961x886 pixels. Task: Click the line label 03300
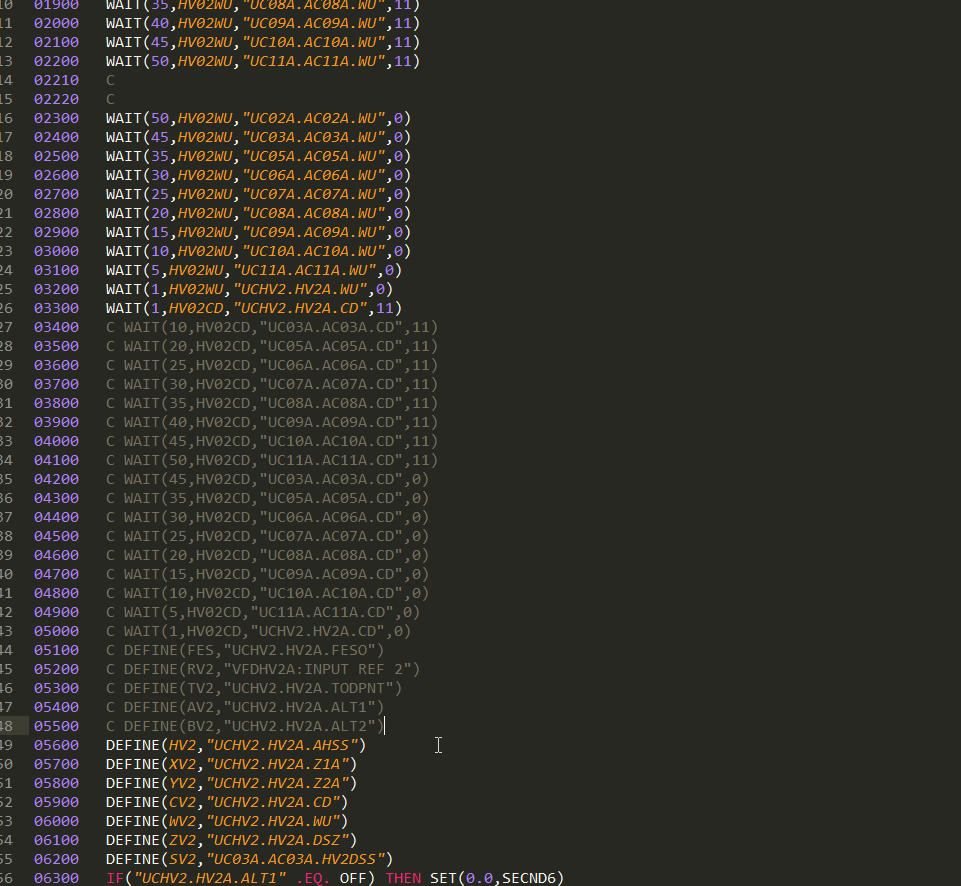56,308
